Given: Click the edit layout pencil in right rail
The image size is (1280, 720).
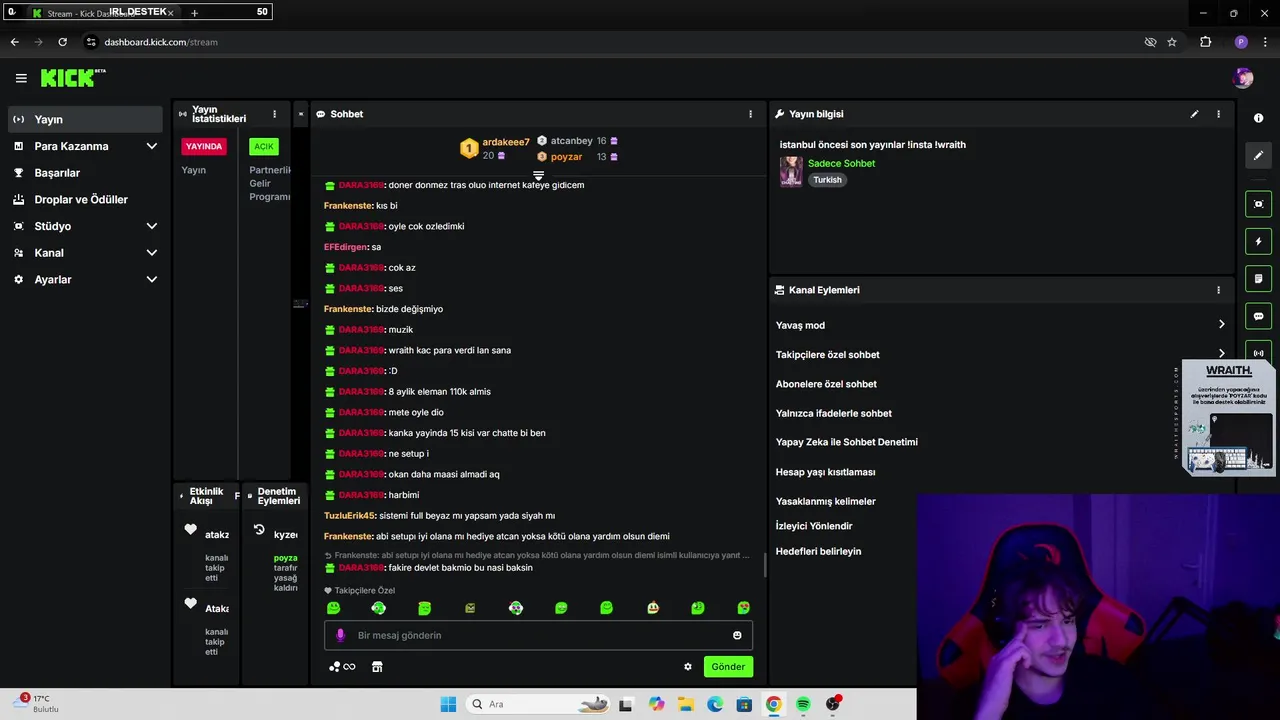Looking at the screenshot, I should [1258, 155].
